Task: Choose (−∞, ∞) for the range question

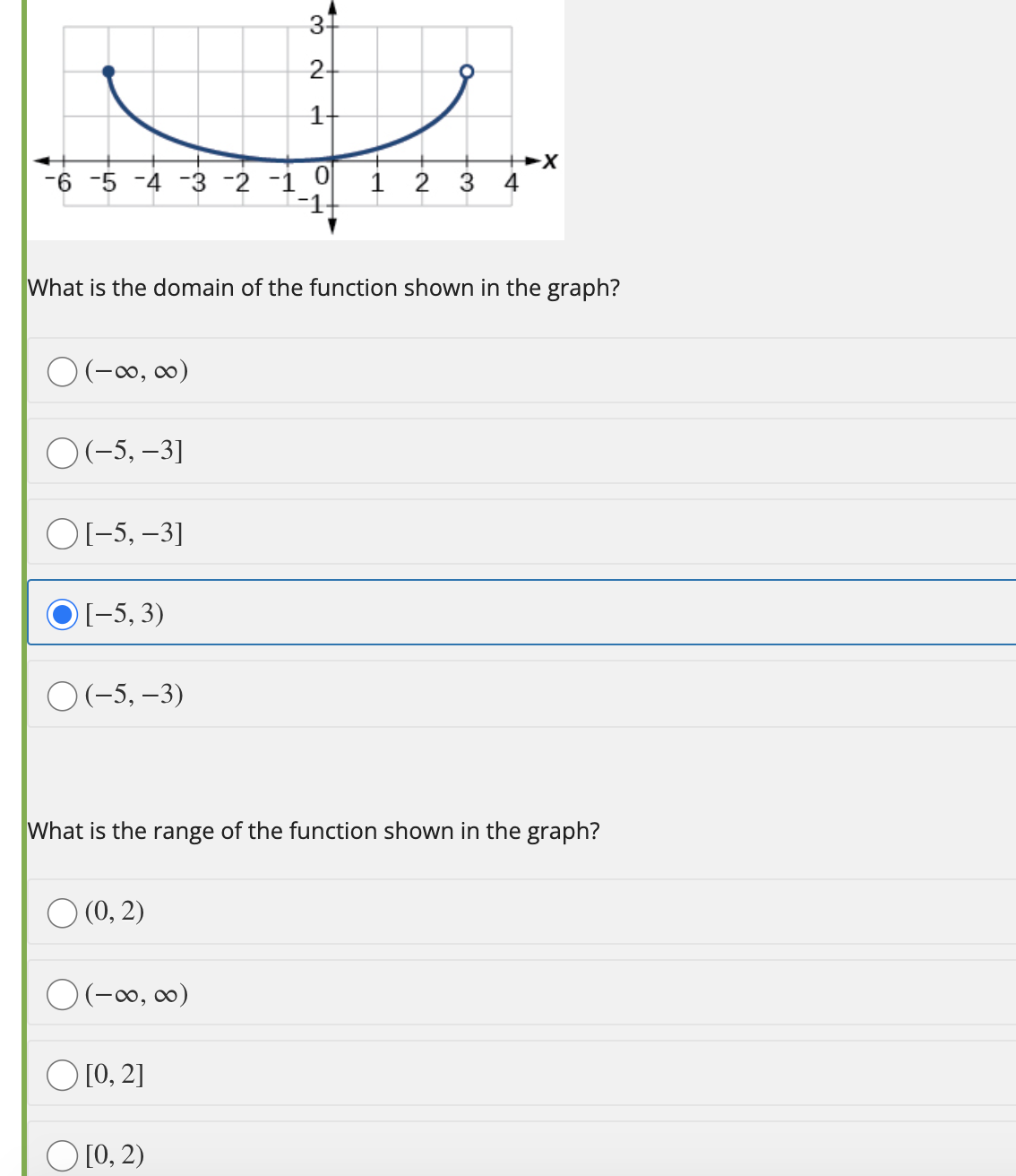Action: click(x=62, y=994)
